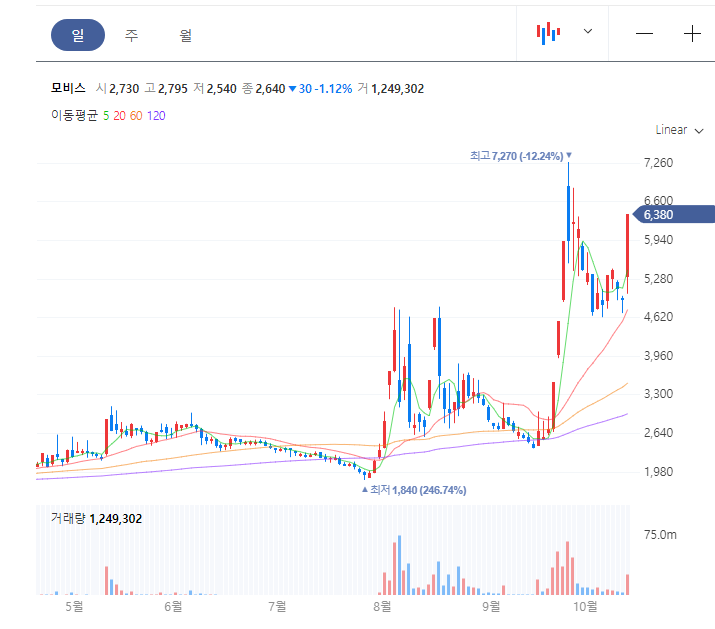The width and height of the screenshot is (715, 629).
Task: Click the 거래량 1,249,302 volume label
Action: 96,519
